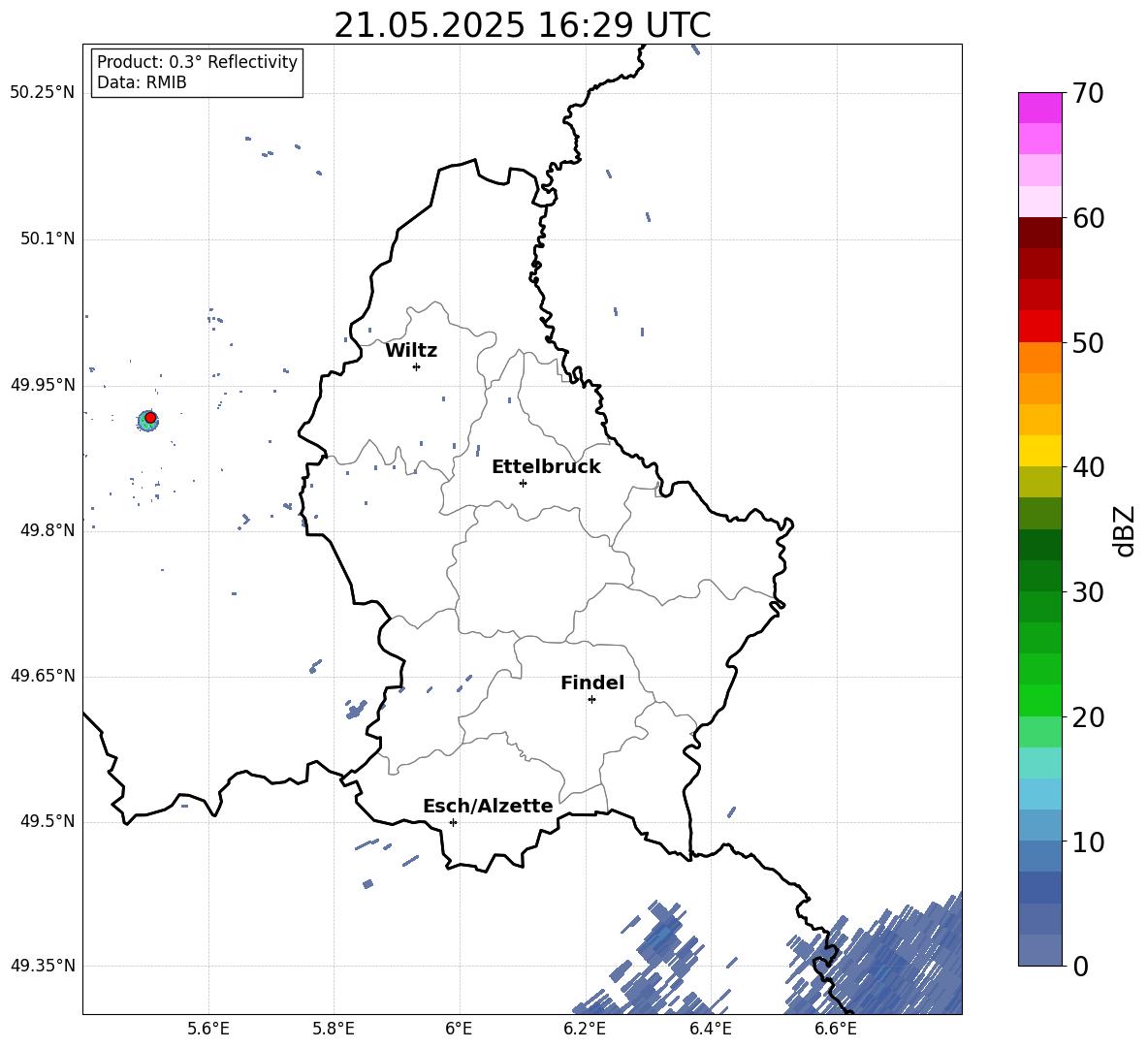
Task: Click the 49.35°N latitude label
Action: click(x=43, y=966)
